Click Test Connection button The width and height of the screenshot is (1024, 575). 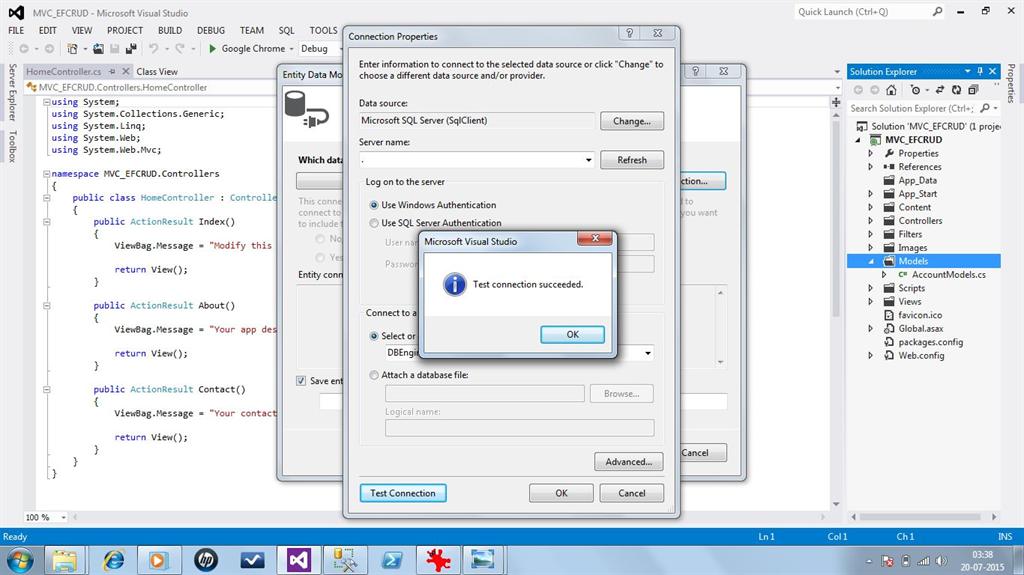pyautogui.click(x=403, y=493)
